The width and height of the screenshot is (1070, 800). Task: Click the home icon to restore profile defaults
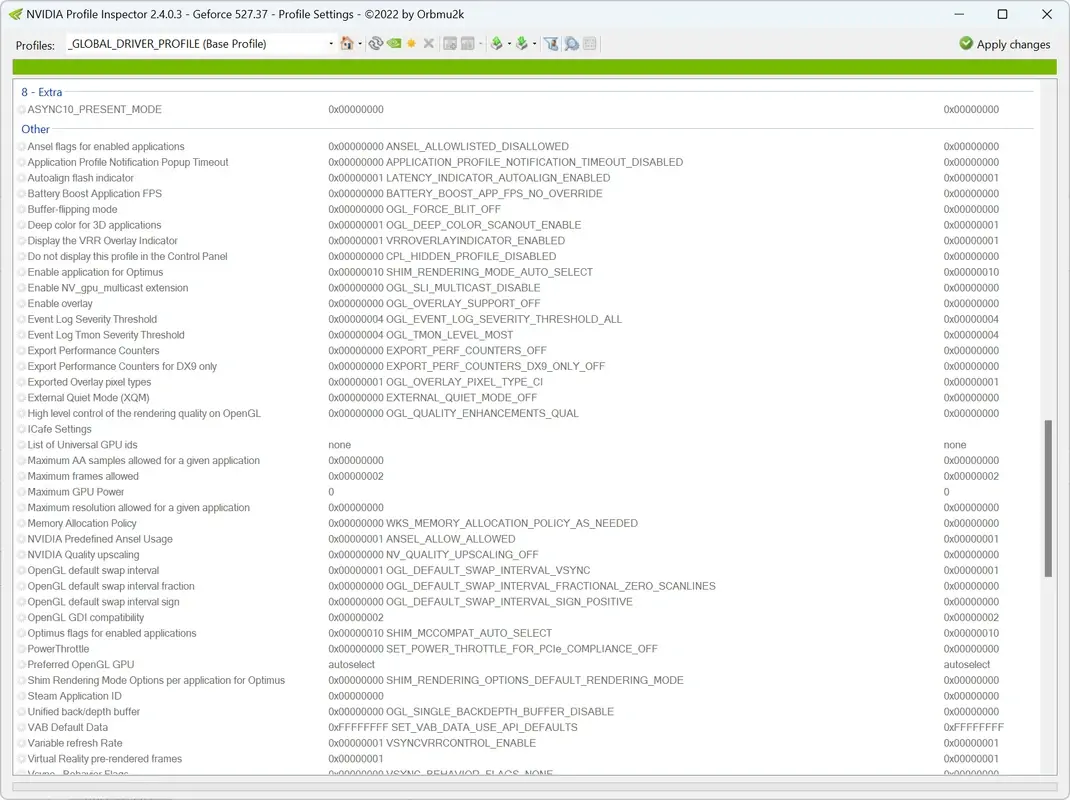[x=348, y=43]
